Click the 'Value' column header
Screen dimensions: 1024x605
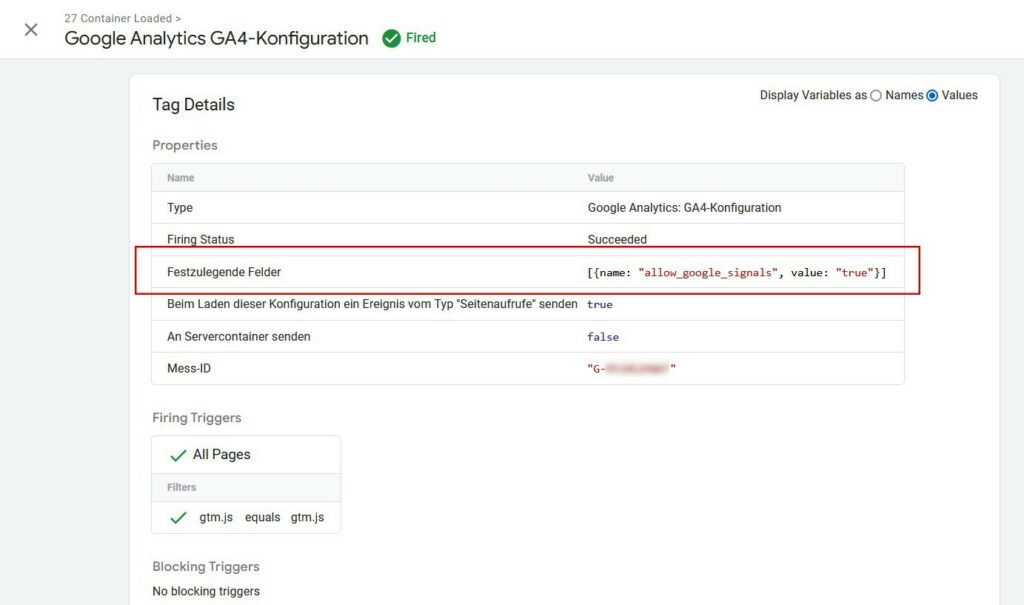coord(601,178)
